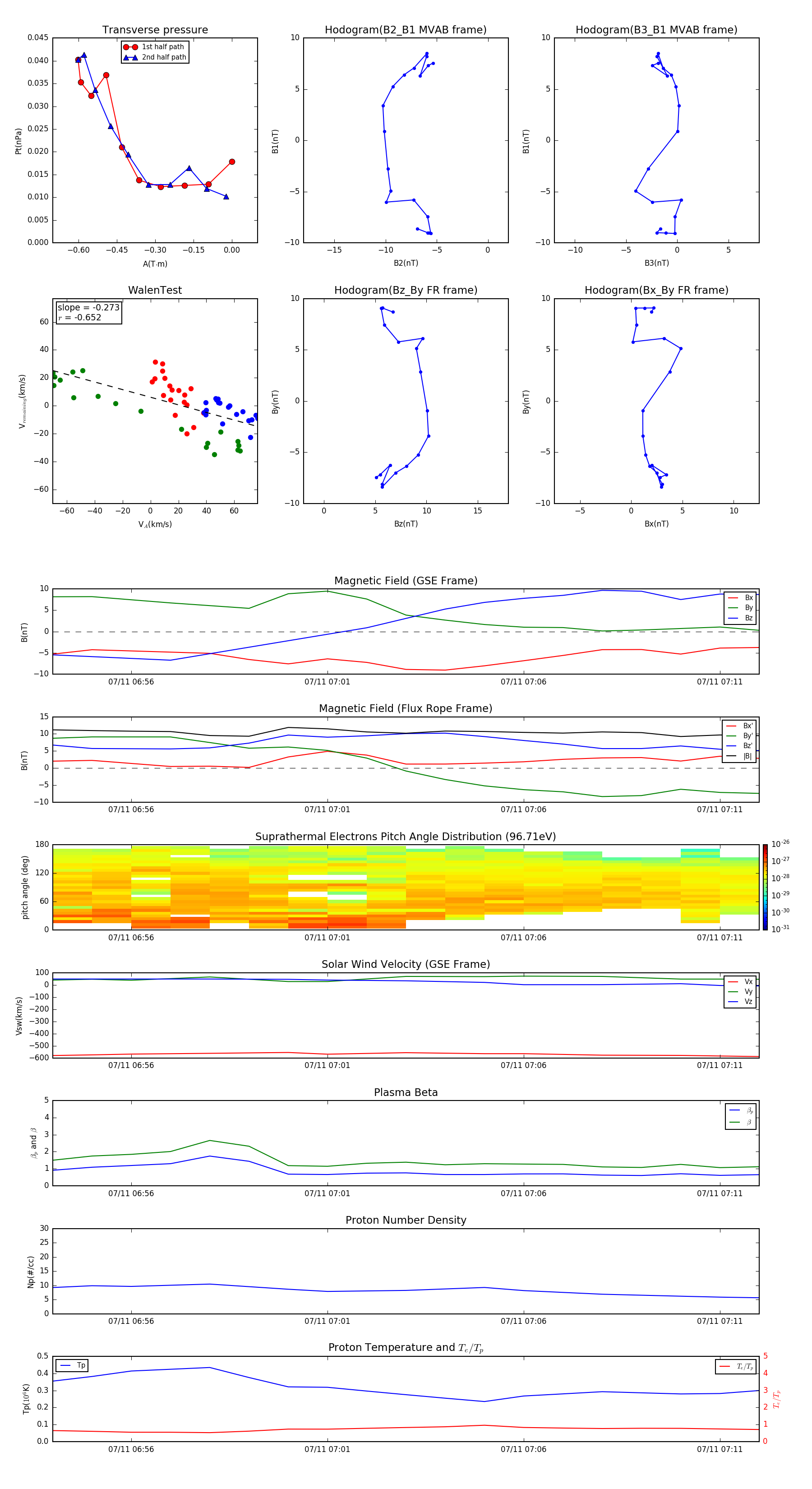Click the 'βp and β' y-axis label
This screenshot has width=812, height=1489.
point(33,1143)
